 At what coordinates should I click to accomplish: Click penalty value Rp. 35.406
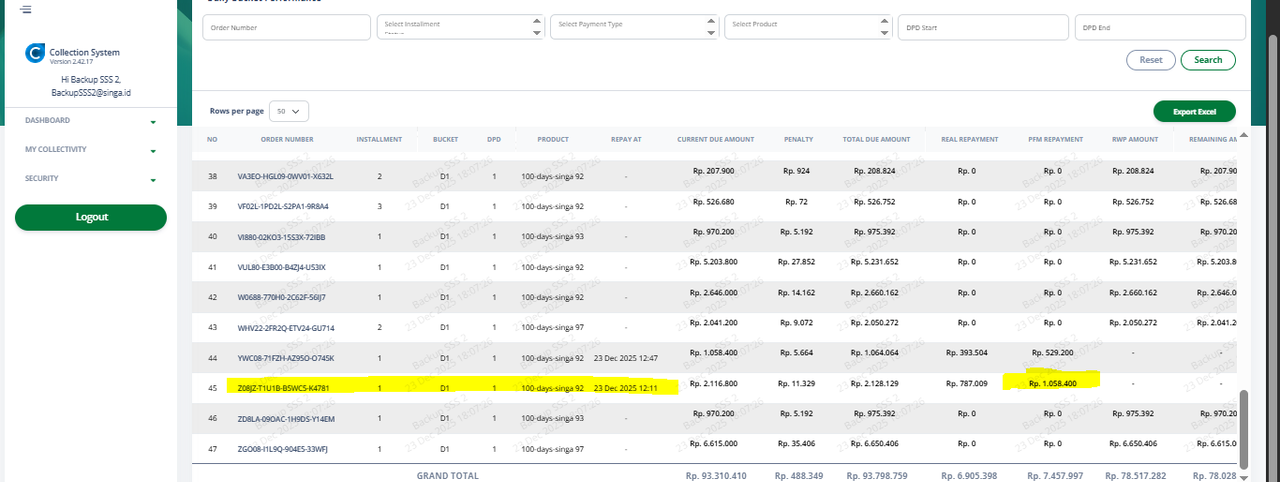(x=799, y=445)
